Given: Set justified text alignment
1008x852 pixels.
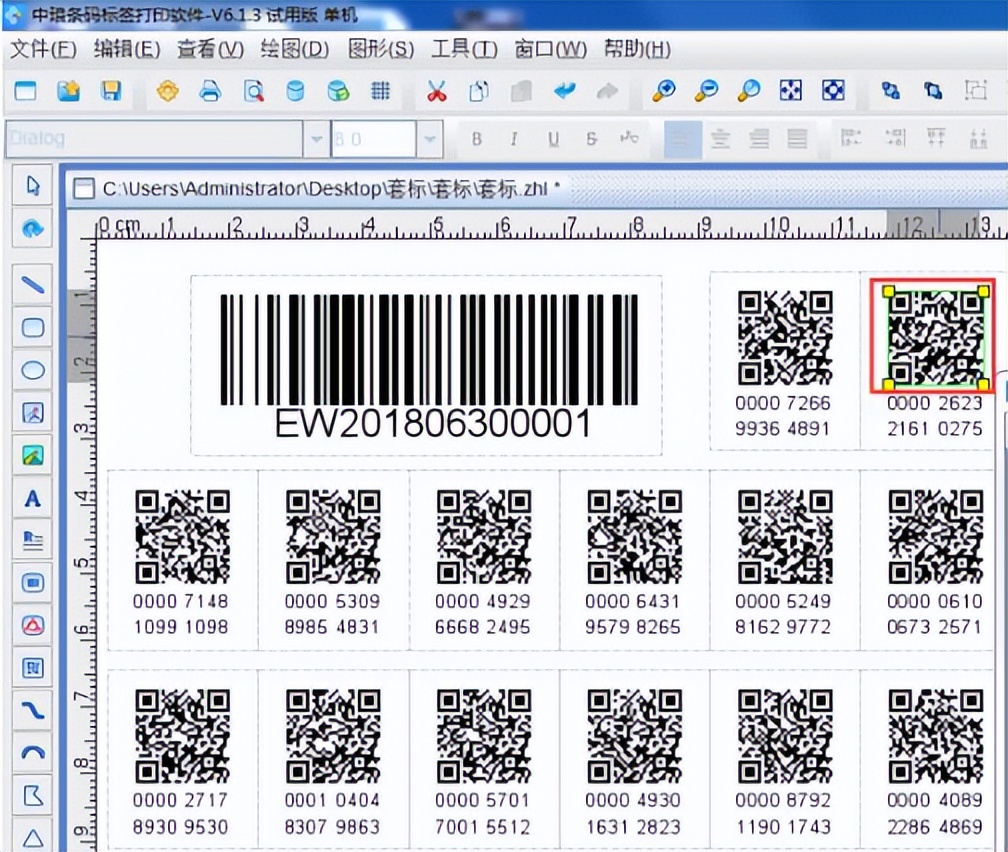Looking at the screenshot, I should (x=797, y=138).
